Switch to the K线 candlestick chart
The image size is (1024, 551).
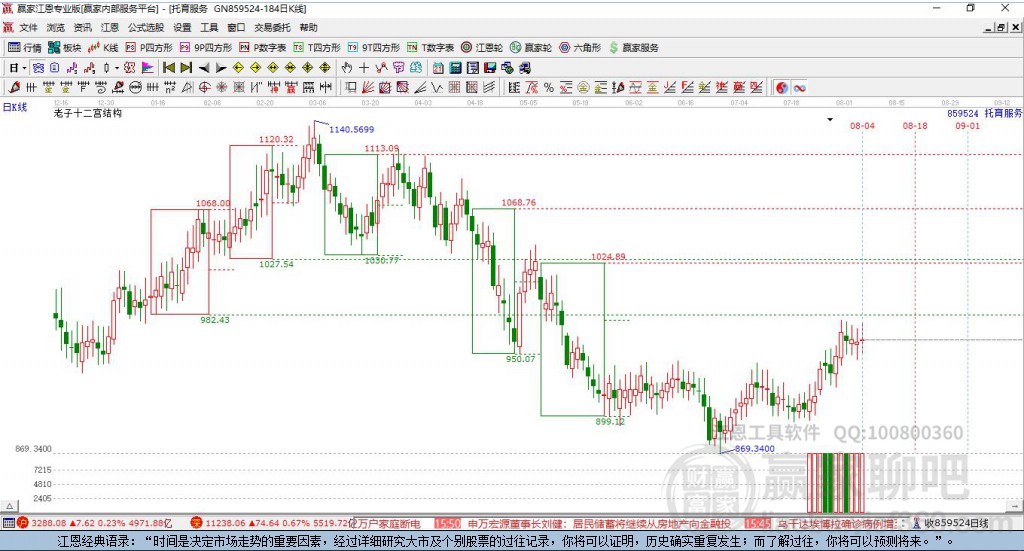click(x=103, y=48)
